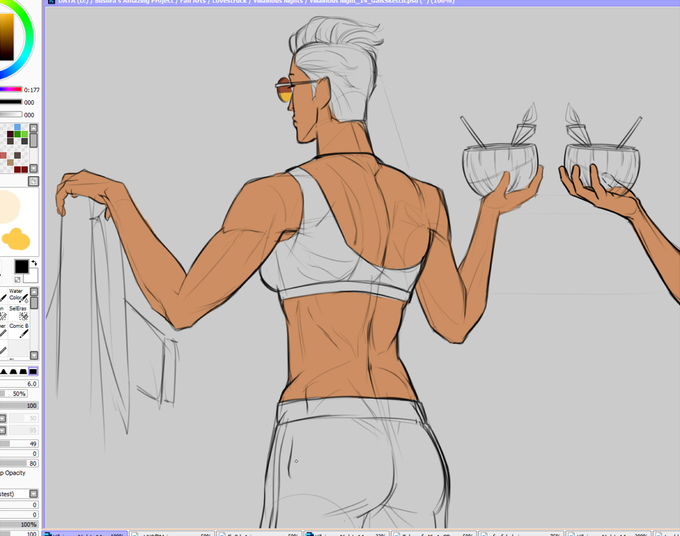Click the brush tray scrollbar thumb

coord(34,302)
